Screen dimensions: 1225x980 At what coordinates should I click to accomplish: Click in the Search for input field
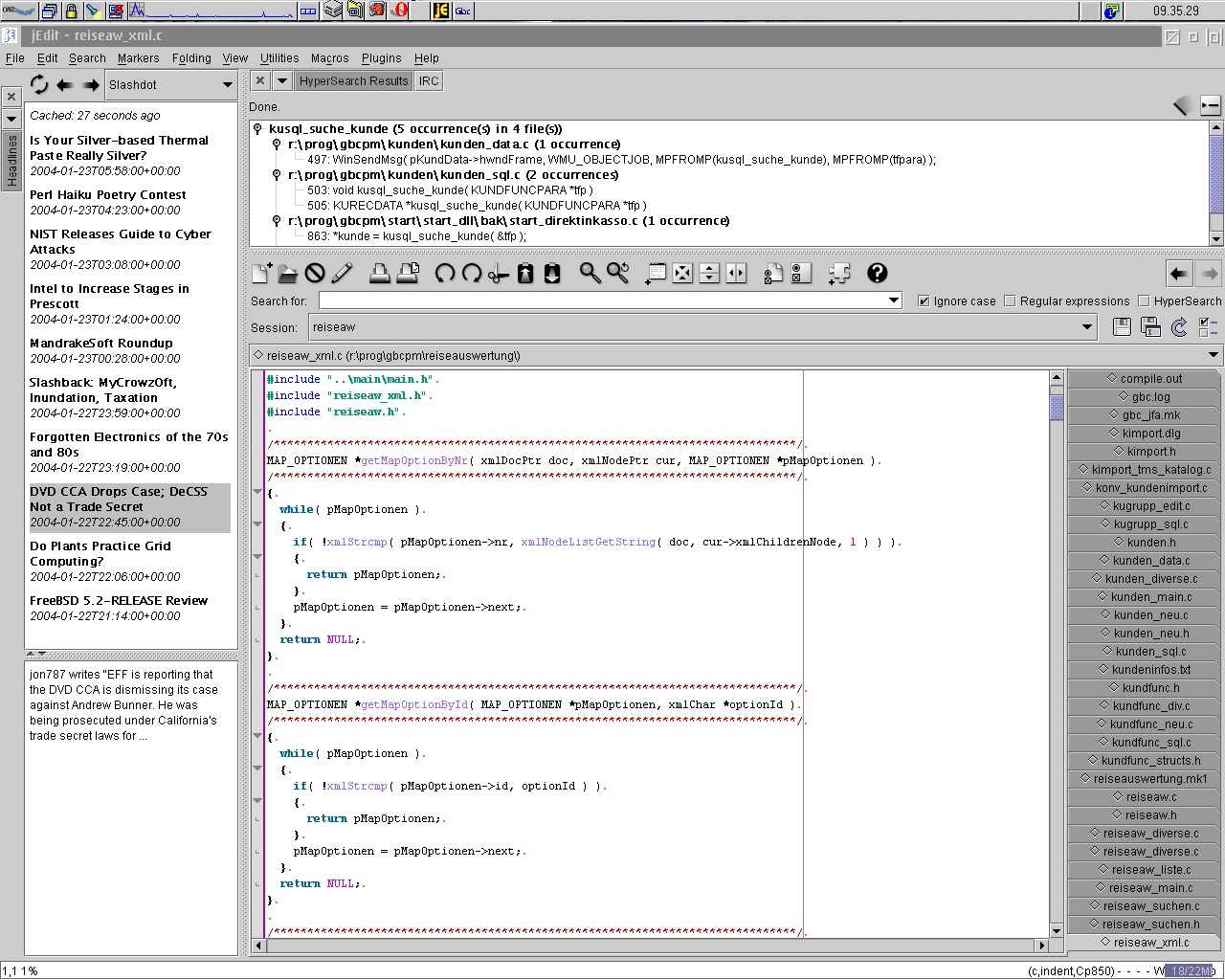tap(603, 301)
